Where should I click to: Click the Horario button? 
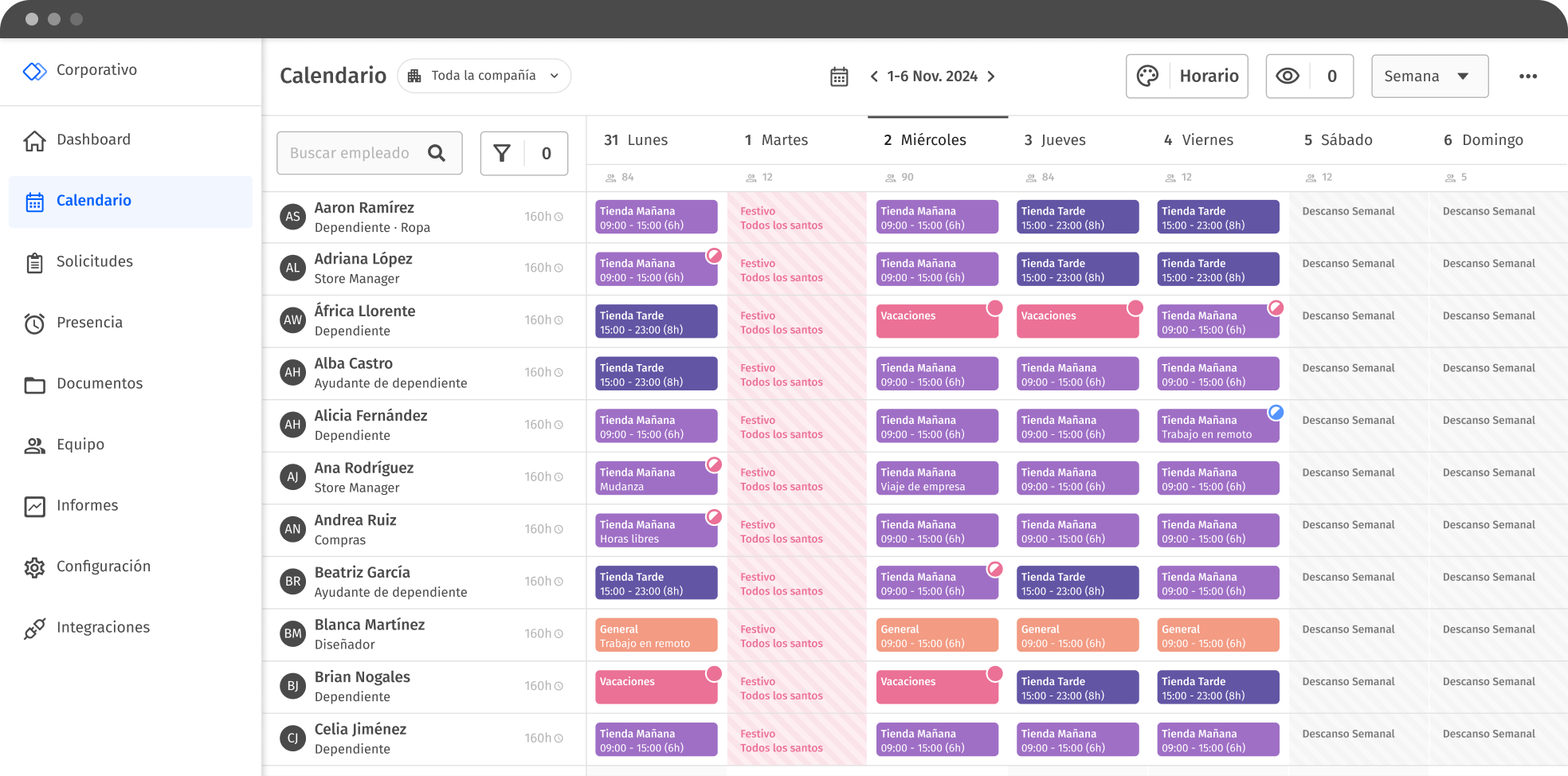tap(1209, 76)
